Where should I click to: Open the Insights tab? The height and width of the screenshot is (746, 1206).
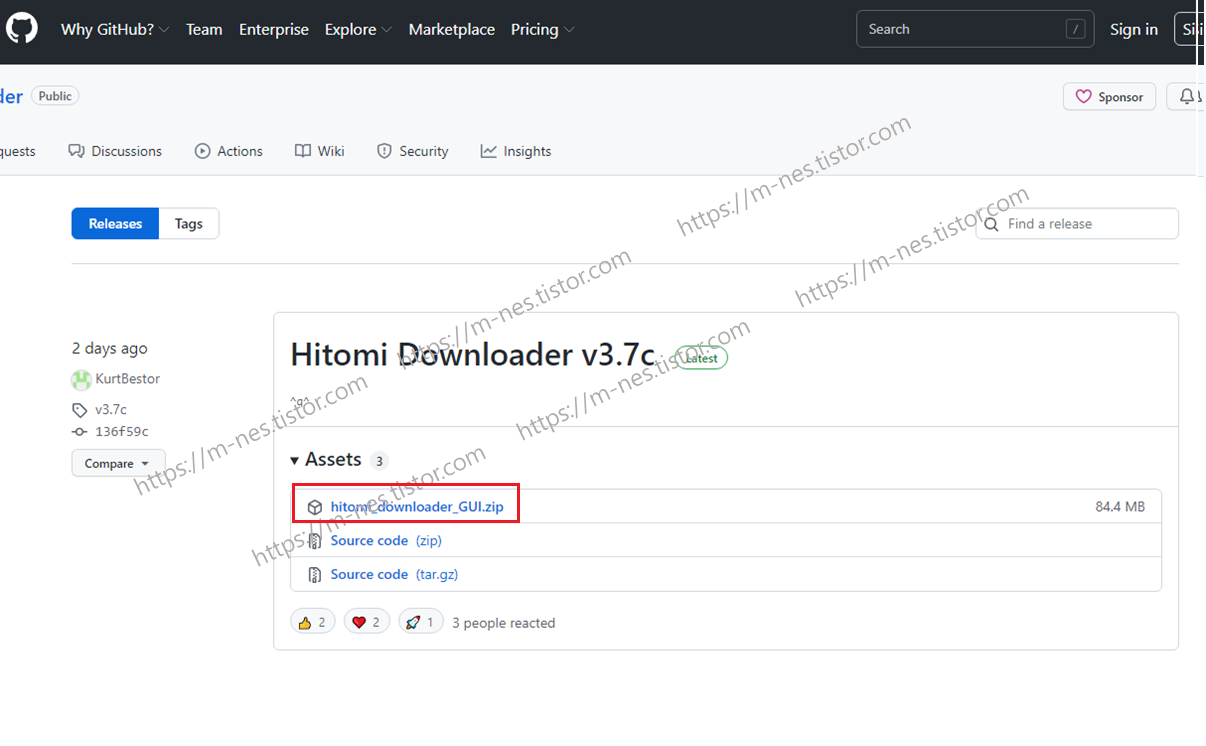[x=516, y=151]
